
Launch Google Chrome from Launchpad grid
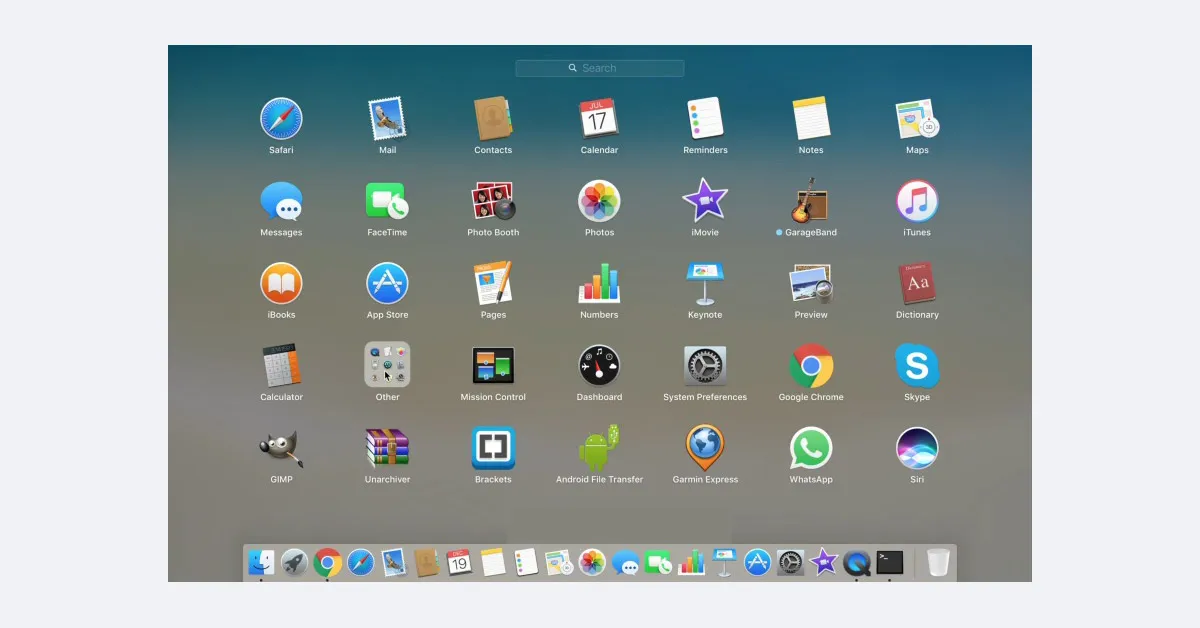811,365
